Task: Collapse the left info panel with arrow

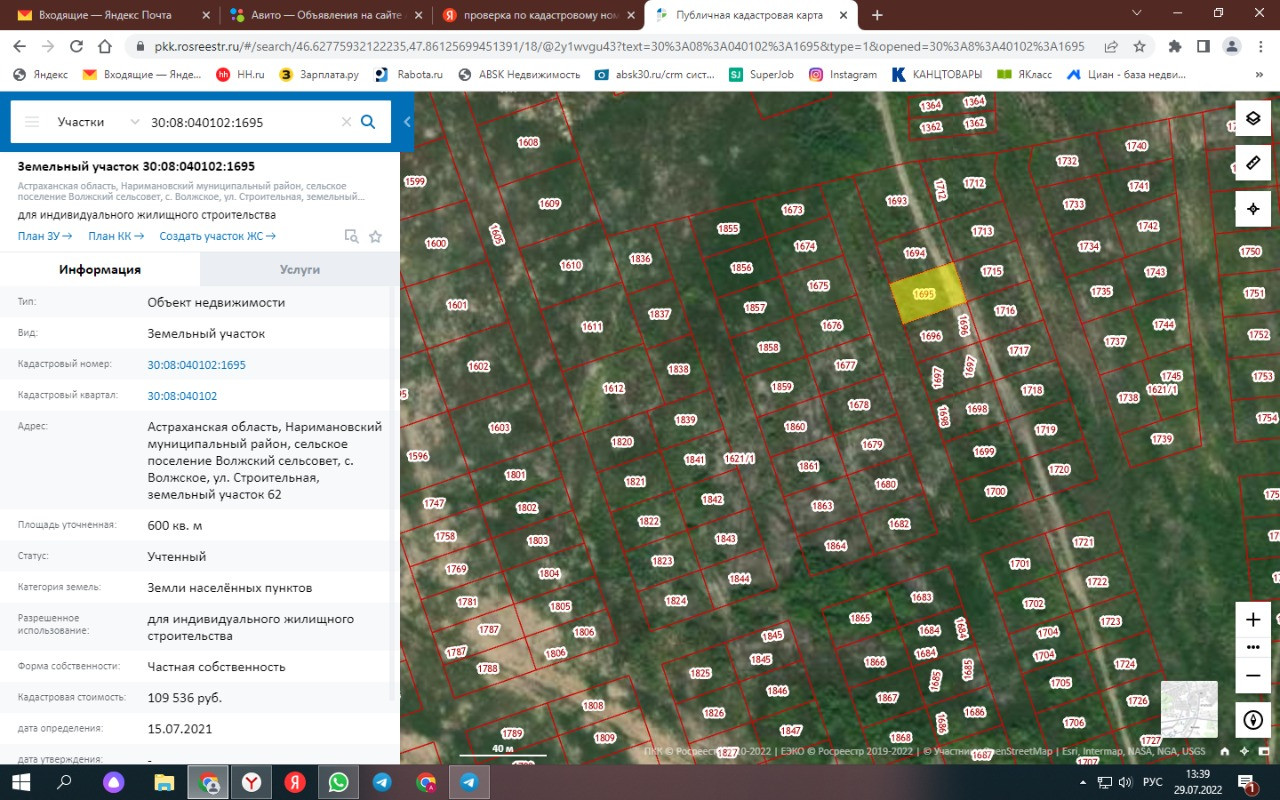Action: [407, 122]
